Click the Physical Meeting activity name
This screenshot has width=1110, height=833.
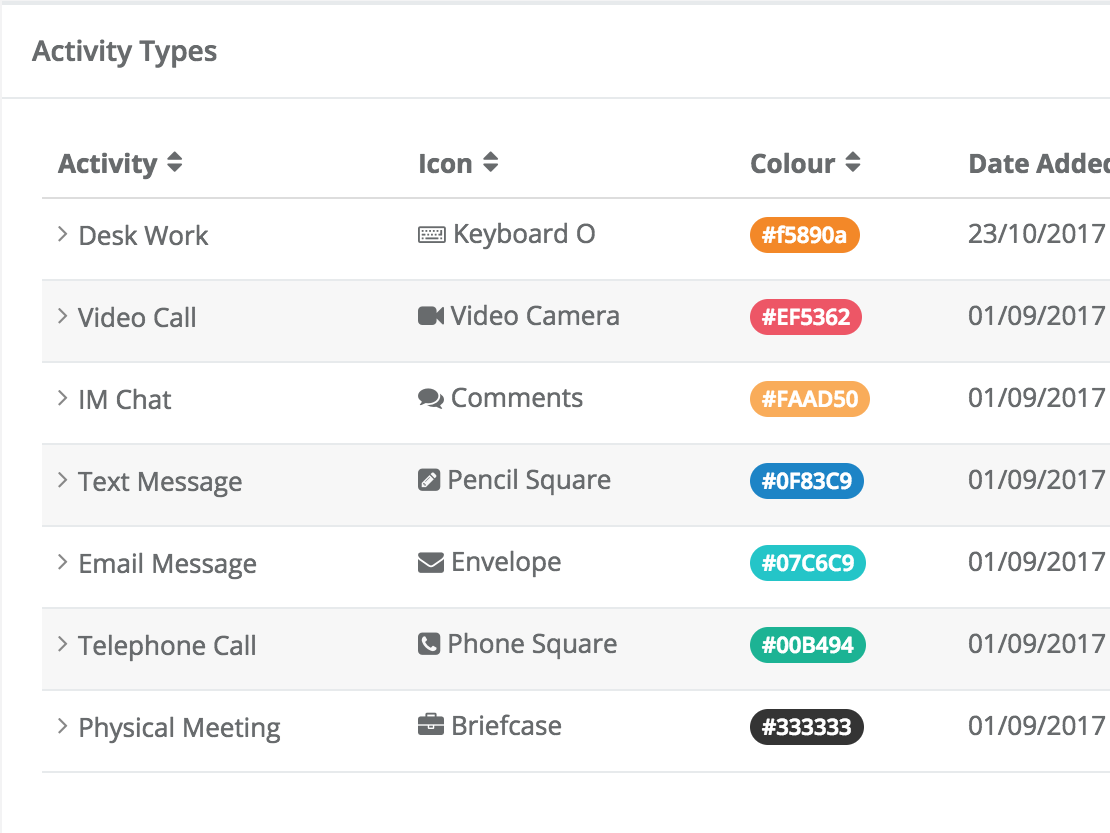tap(179, 728)
